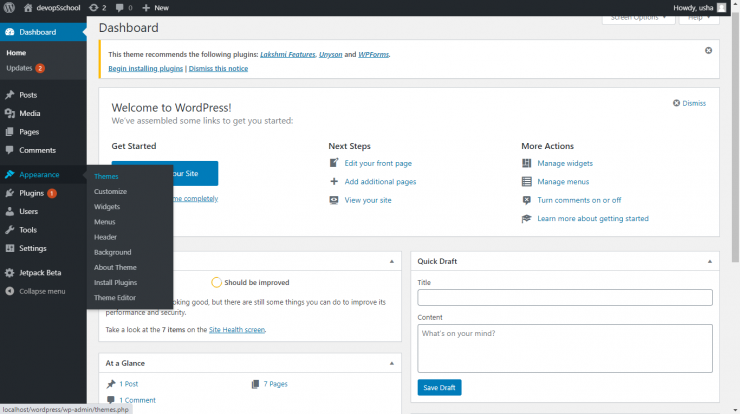
Task: Click the Users person icon in sidebar
Action: 9,211
